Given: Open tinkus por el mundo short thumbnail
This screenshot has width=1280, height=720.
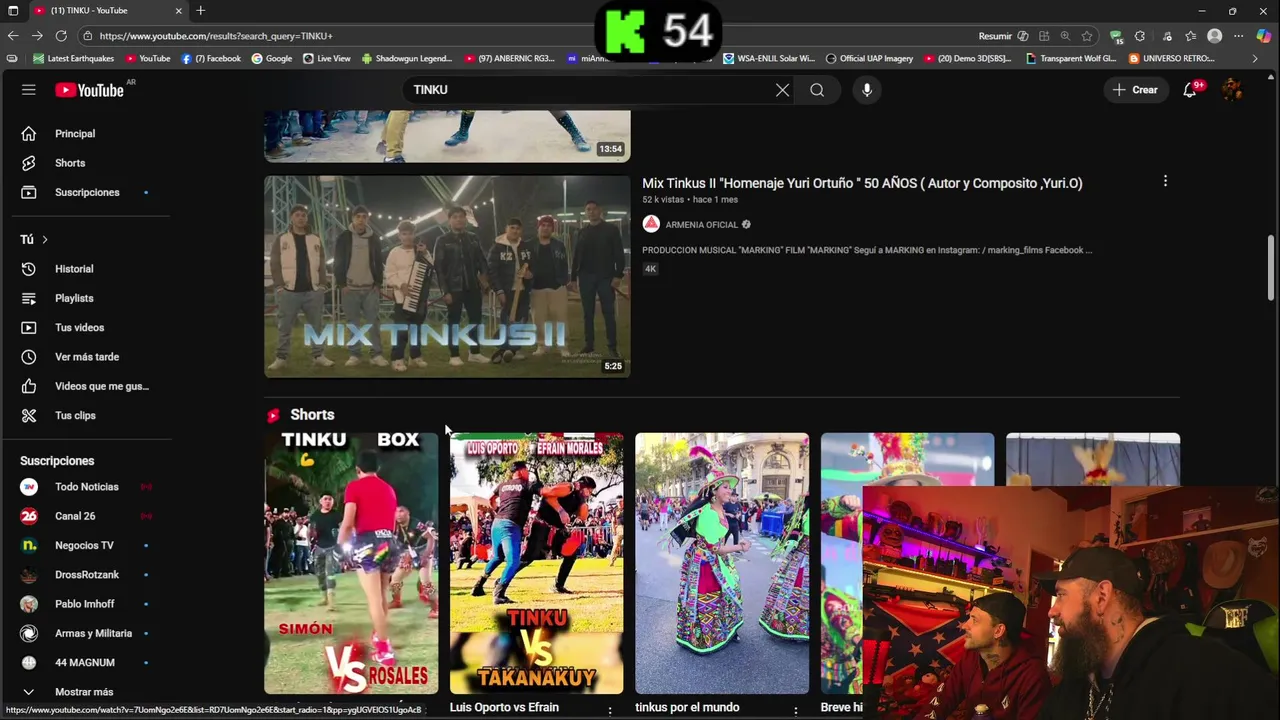Looking at the screenshot, I should 722,563.
